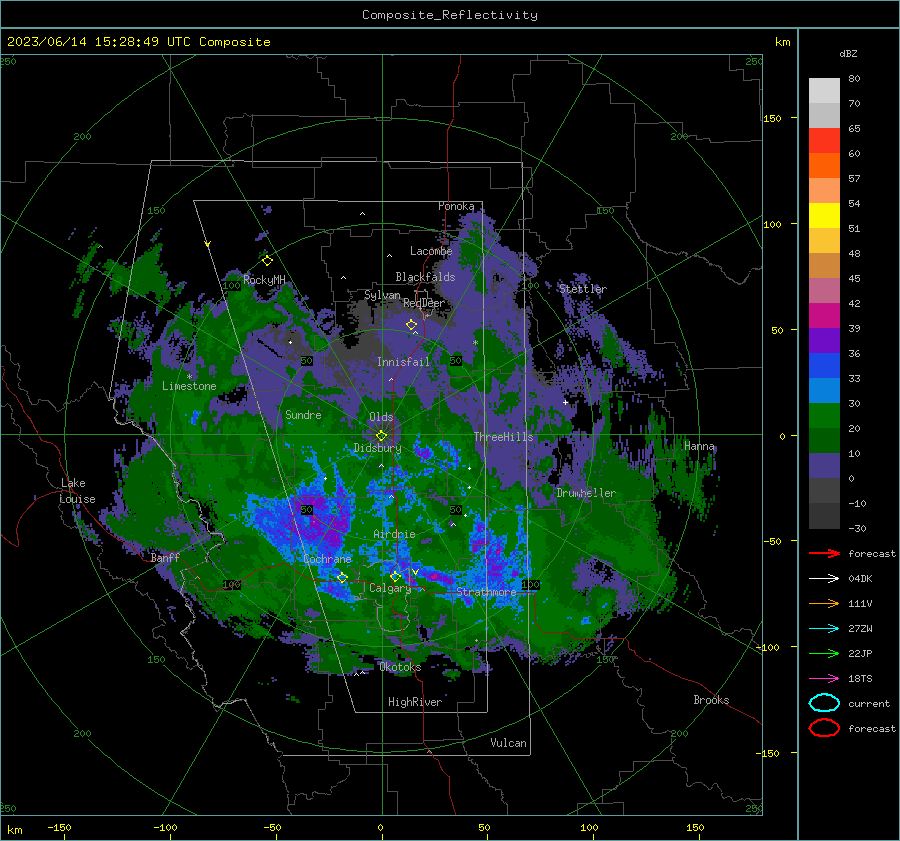
Task: Click the HighRiver city label
Action: [415, 702]
